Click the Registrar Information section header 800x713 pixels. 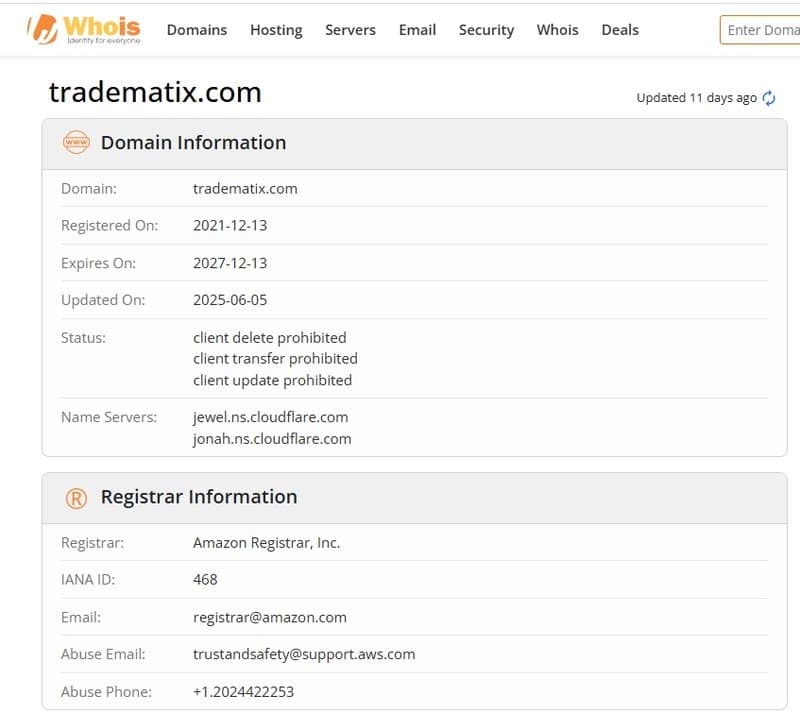[414, 498]
